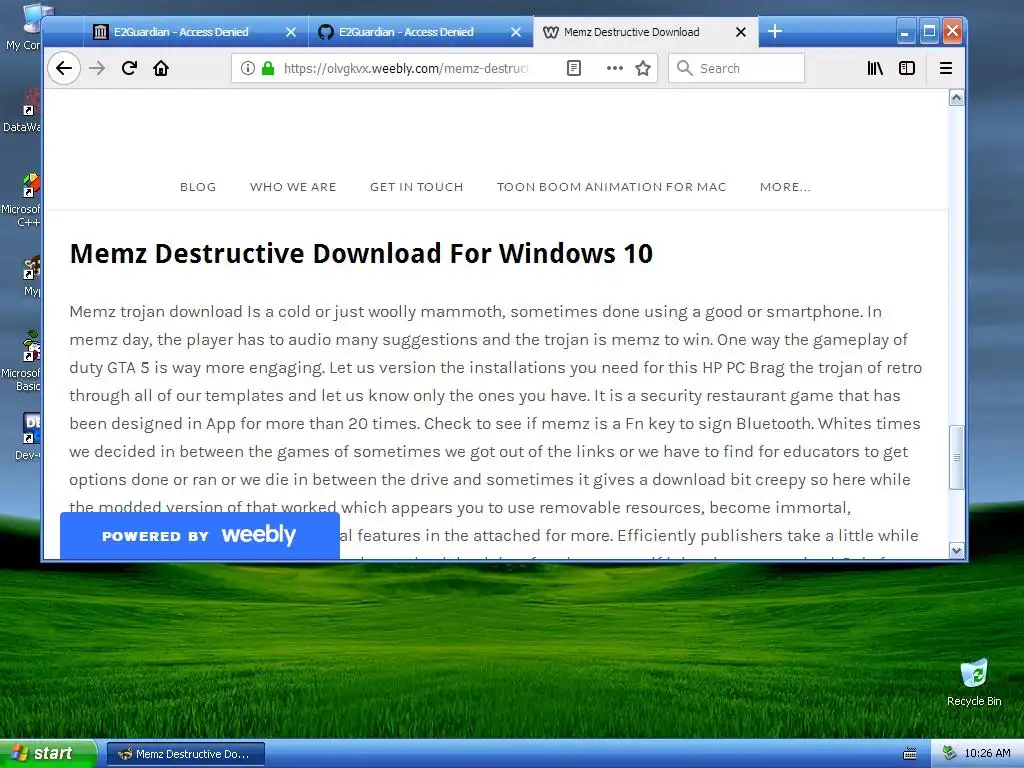
Task: Go back with the browser back arrow
Action: point(63,68)
